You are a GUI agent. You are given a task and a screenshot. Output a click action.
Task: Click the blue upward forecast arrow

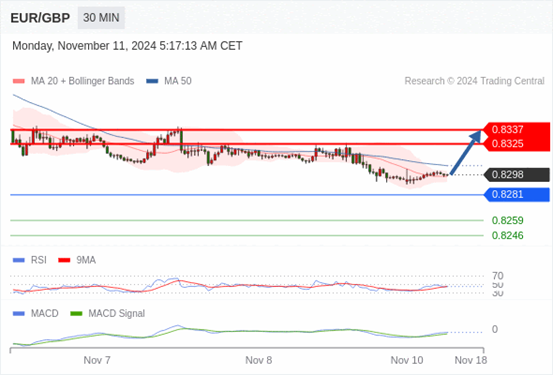[x=466, y=152]
